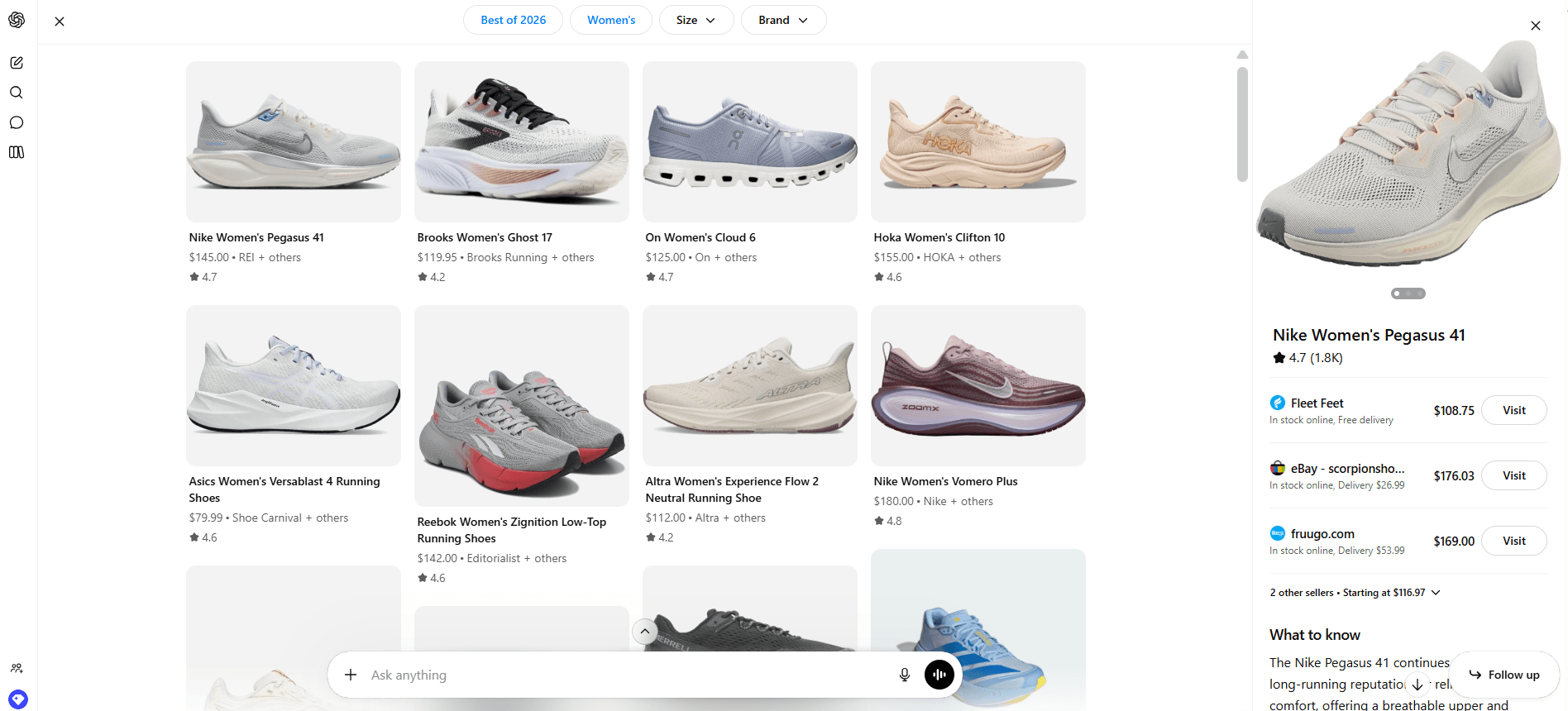1568x711 pixels.
Task: Click the large Pegasus 41 product photo
Action: (1409, 153)
